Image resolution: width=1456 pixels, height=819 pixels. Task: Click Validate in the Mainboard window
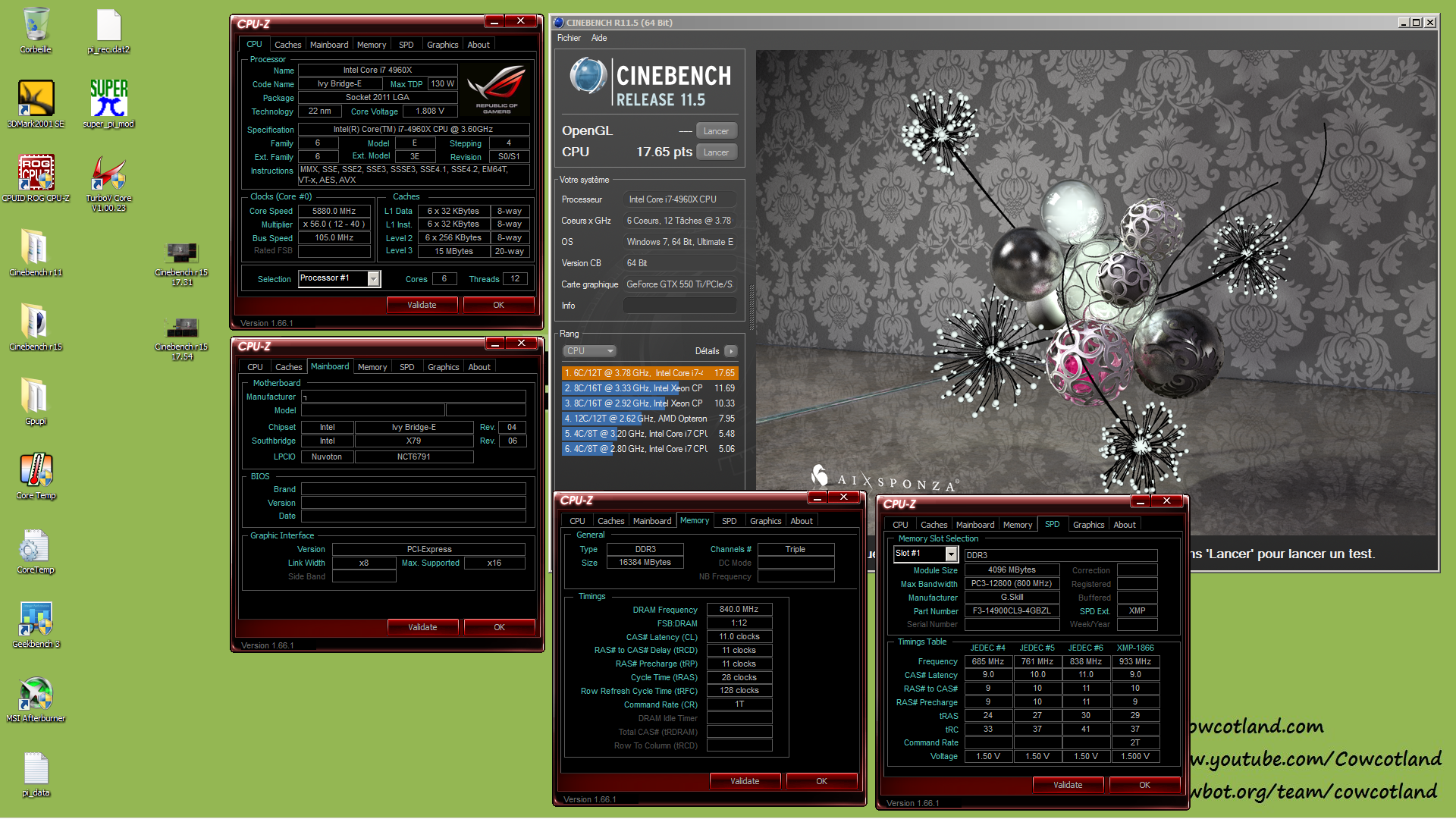click(x=422, y=627)
